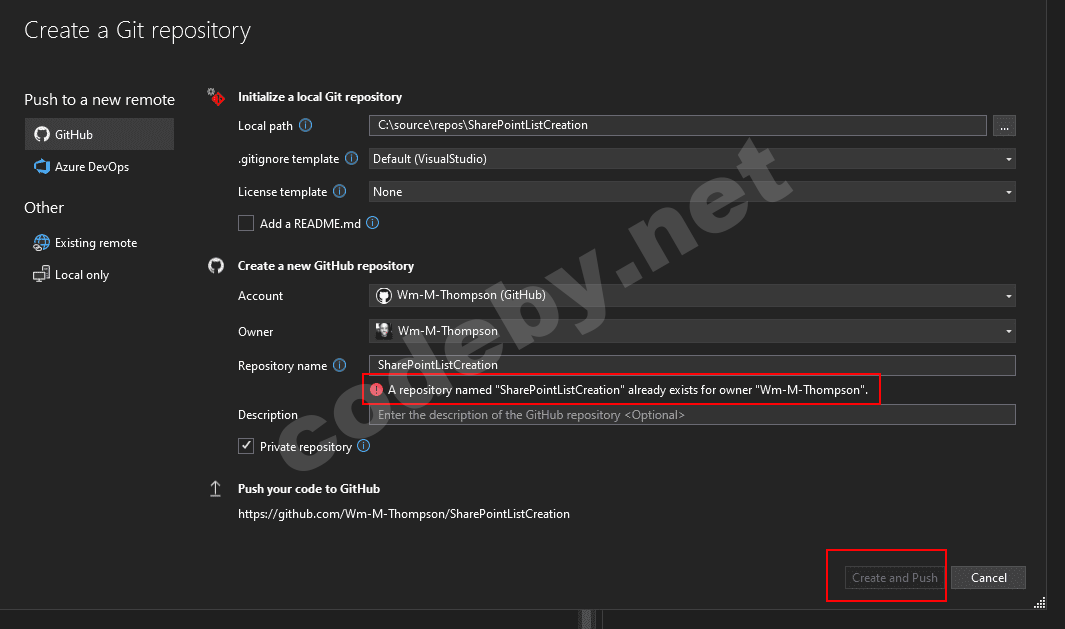
Task: Click the github.com repository URL text
Action: (403, 514)
